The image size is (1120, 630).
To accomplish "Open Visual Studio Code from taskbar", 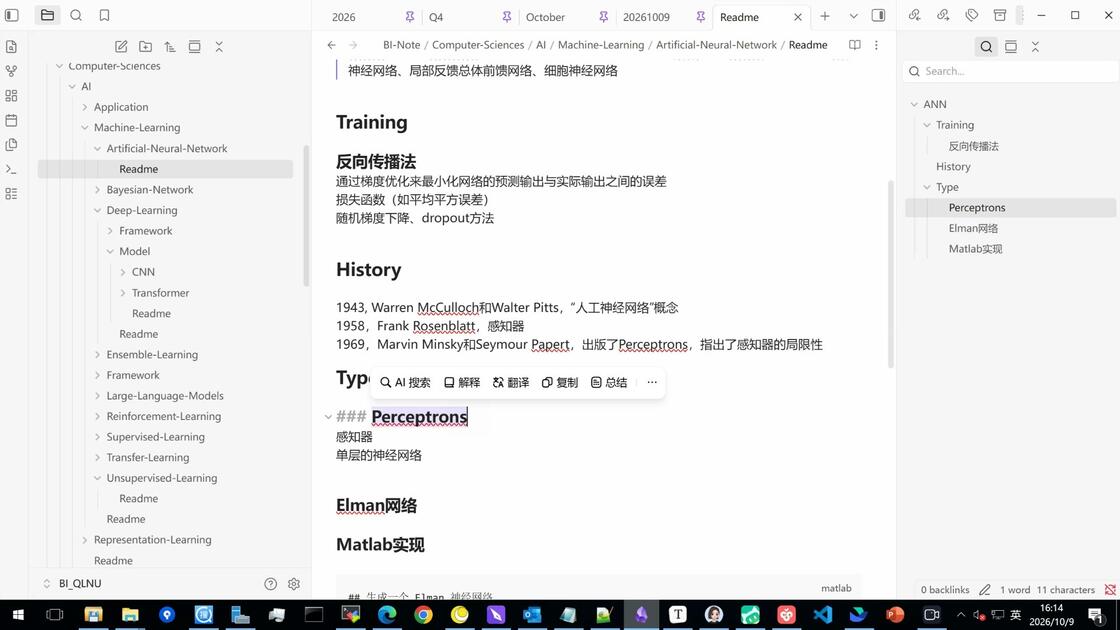I will coord(823,615).
